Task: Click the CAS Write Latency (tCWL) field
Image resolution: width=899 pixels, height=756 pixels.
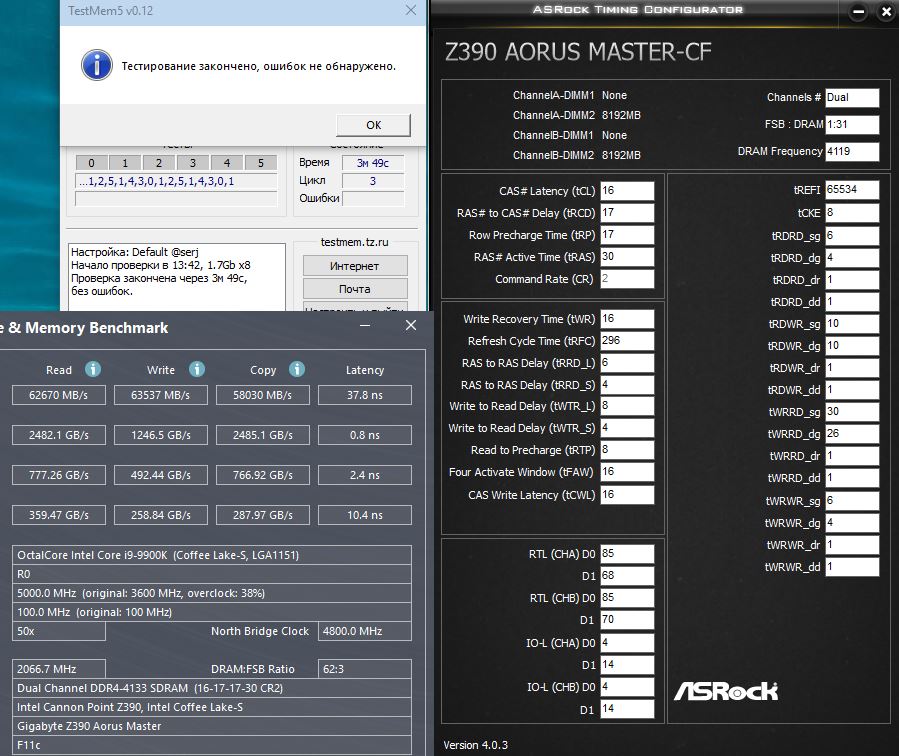Action: click(627, 495)
